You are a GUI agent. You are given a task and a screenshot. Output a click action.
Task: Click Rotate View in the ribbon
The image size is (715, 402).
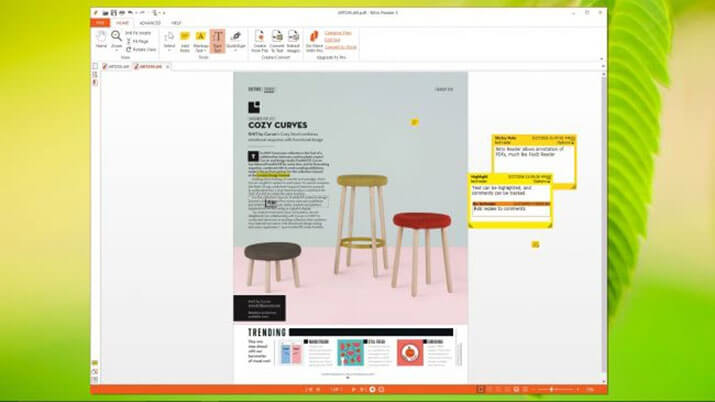tap(141, 49)
